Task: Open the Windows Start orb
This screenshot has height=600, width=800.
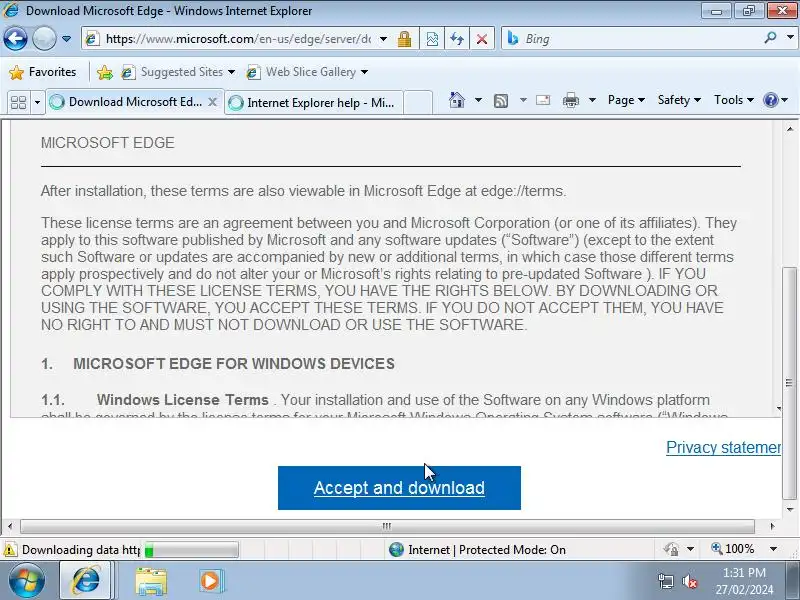Action: 27,581
